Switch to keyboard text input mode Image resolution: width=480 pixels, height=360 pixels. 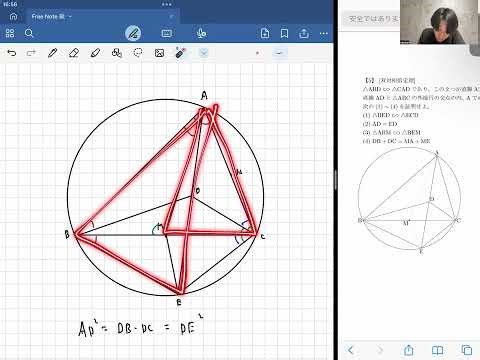167,33
